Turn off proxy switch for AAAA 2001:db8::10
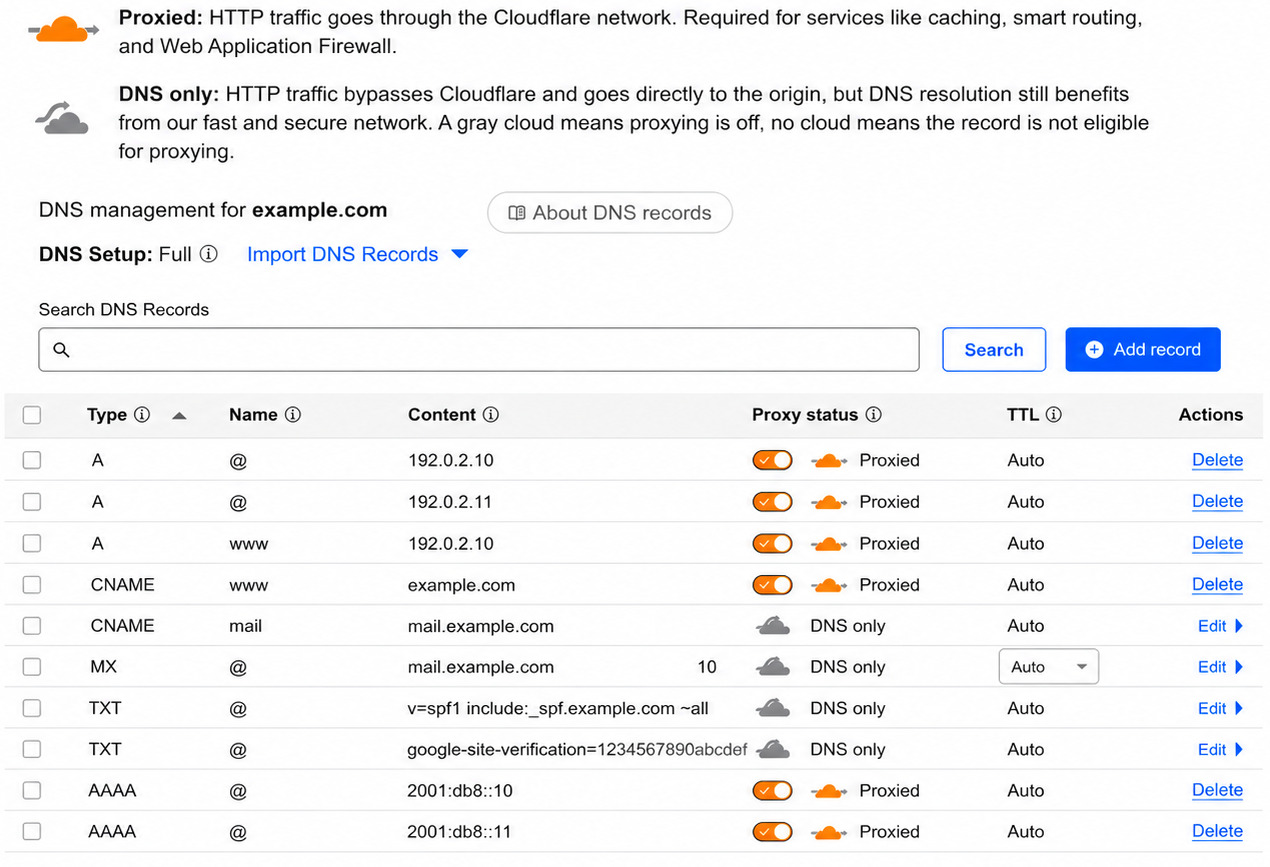The image size is (1270, 867). [x=772, y=791]
